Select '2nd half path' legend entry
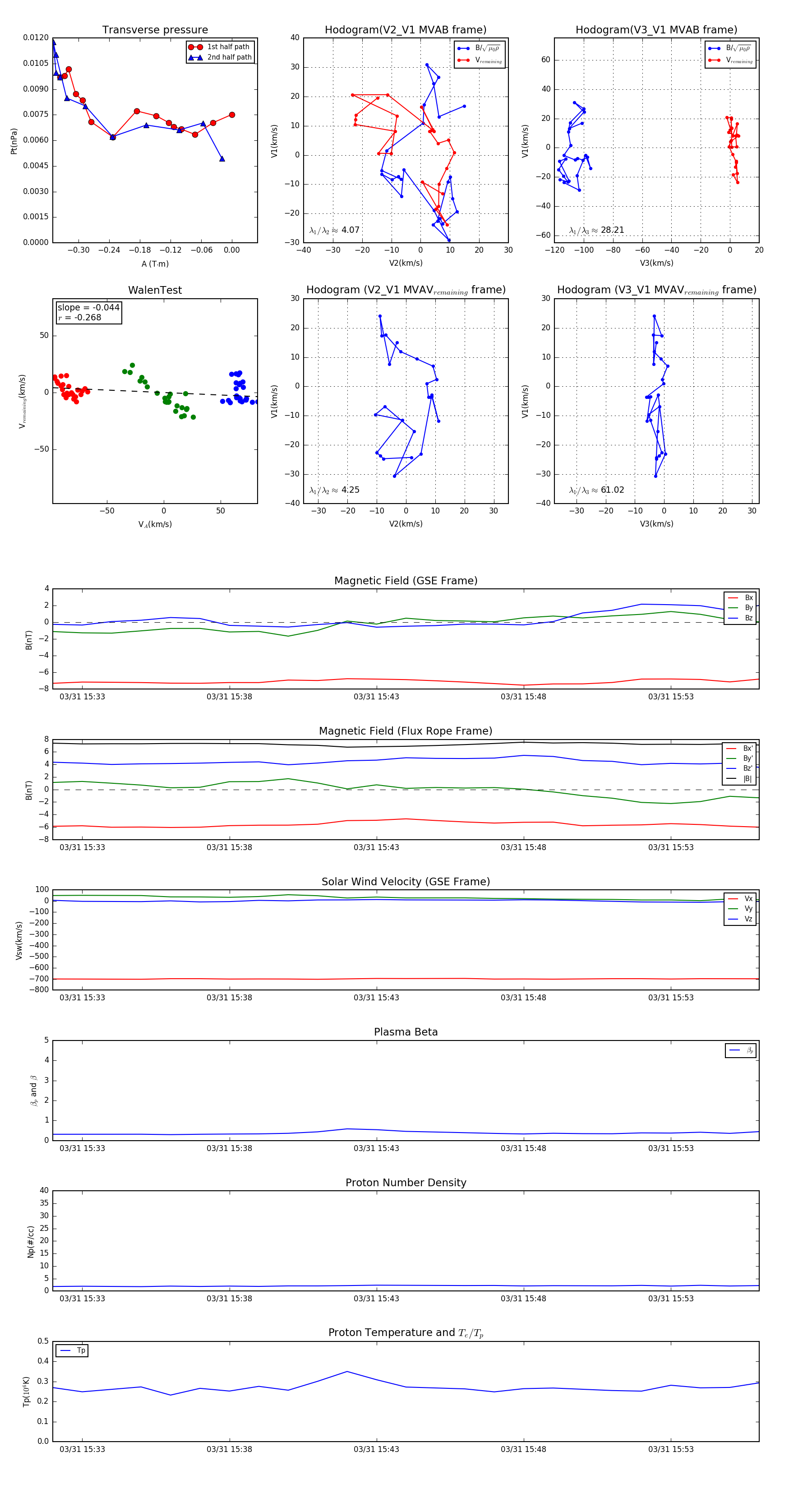The image size is (812, 1489). coord(220,57)
